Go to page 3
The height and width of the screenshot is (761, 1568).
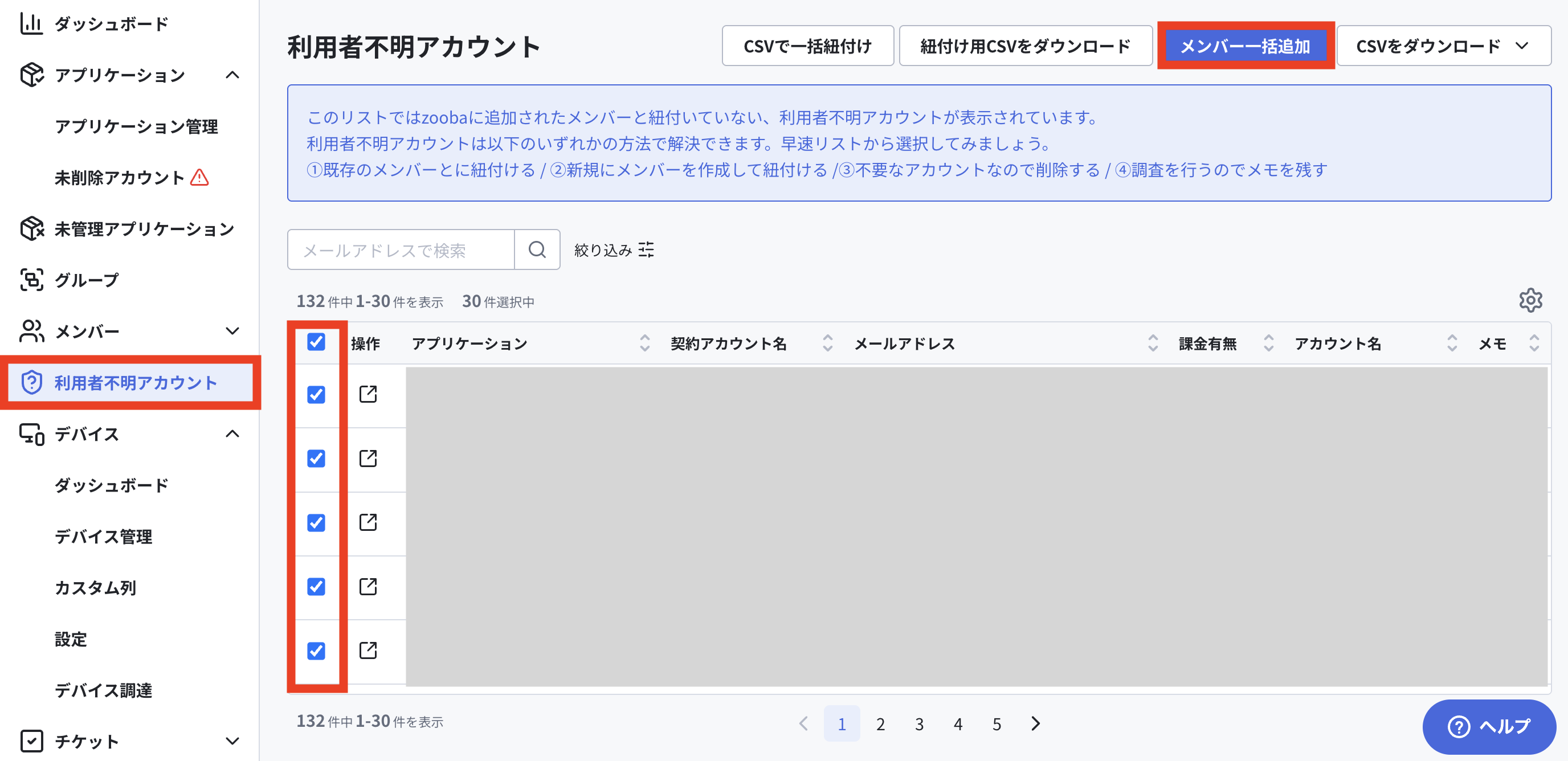[919, 723]
